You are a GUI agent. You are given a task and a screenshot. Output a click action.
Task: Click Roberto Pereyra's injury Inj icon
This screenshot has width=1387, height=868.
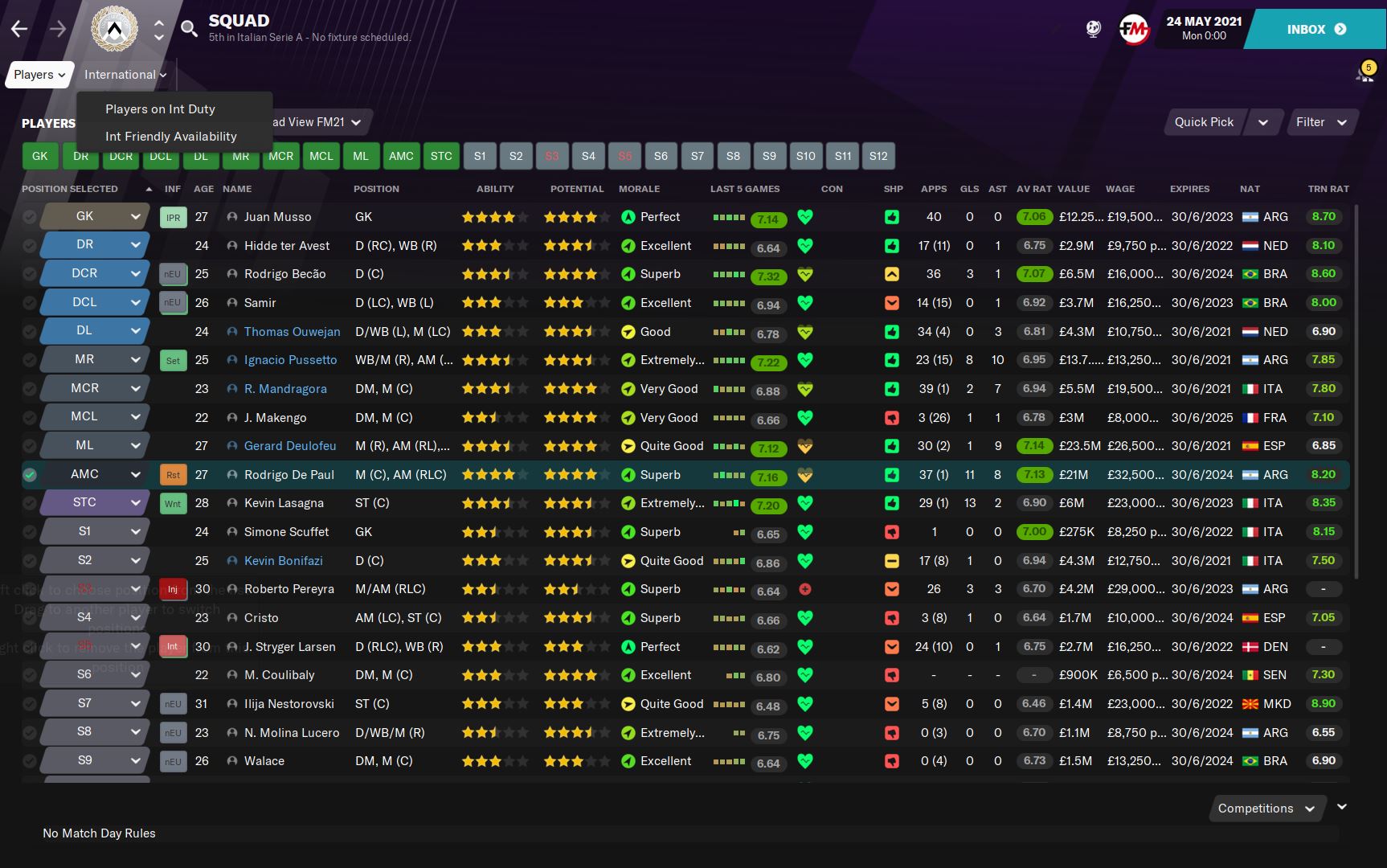173,589
